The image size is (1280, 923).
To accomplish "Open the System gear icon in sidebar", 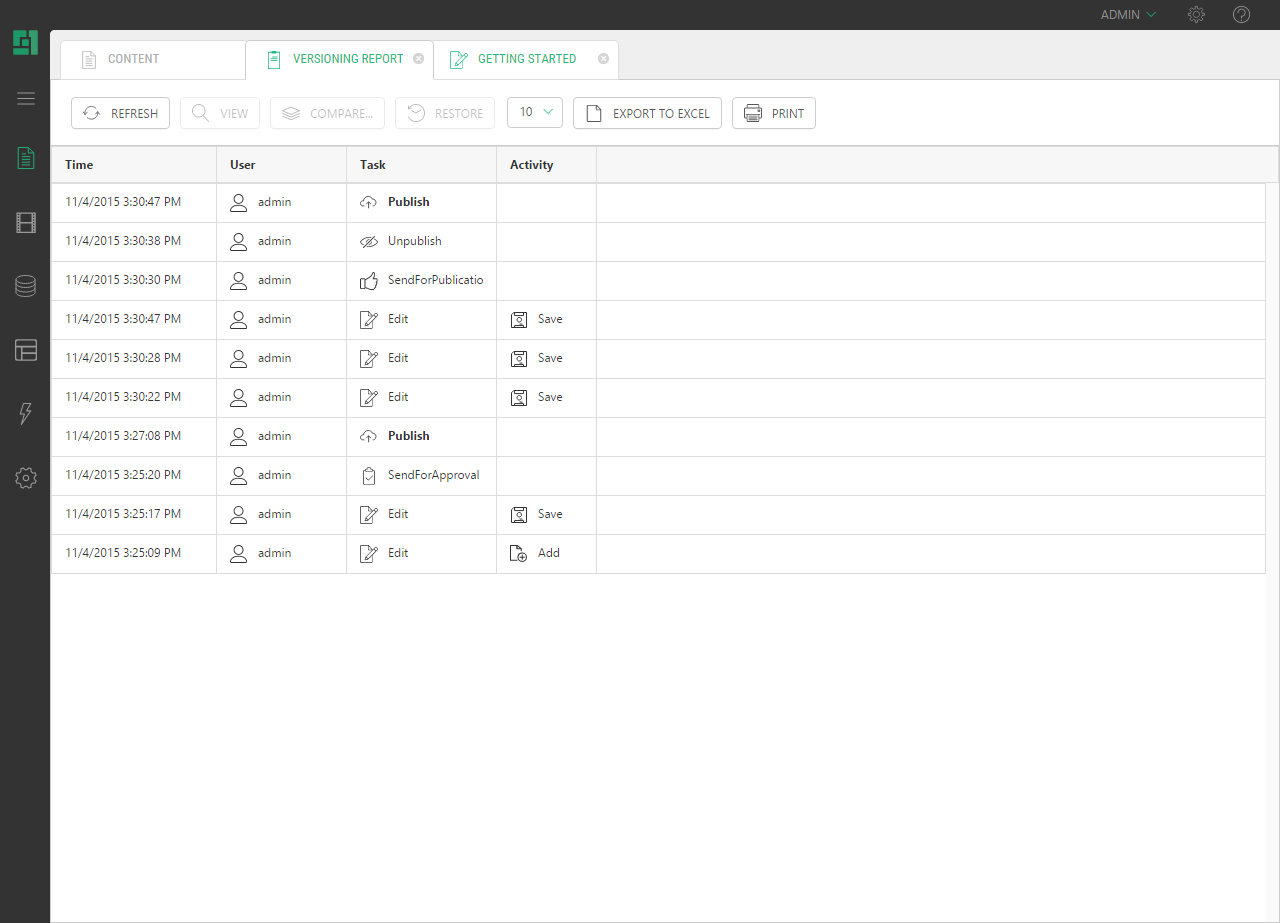I will click(x=26, y=478).
